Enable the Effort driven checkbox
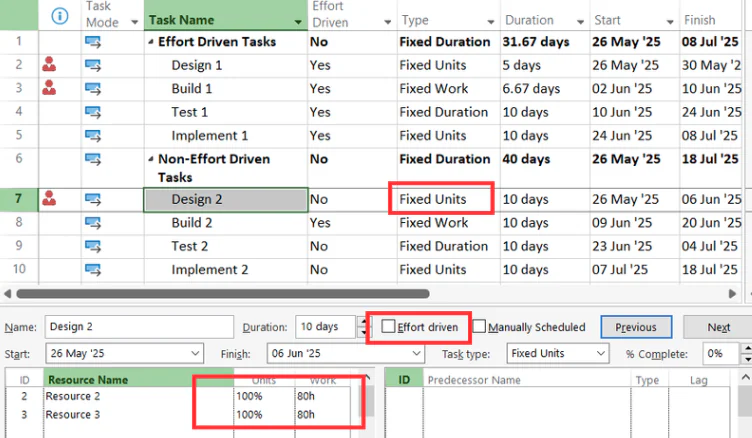Image resolution: width=752 pixels, height=438 pixels. click(388, 327)
